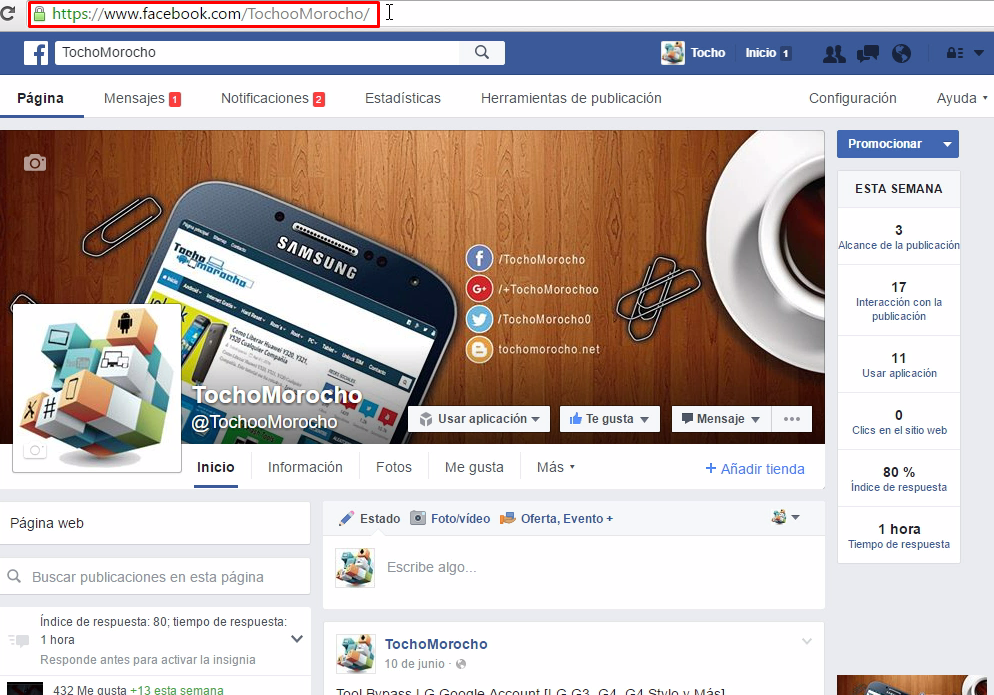
Task: Open Notificaciones tab
Action: (x=273, y=98)
